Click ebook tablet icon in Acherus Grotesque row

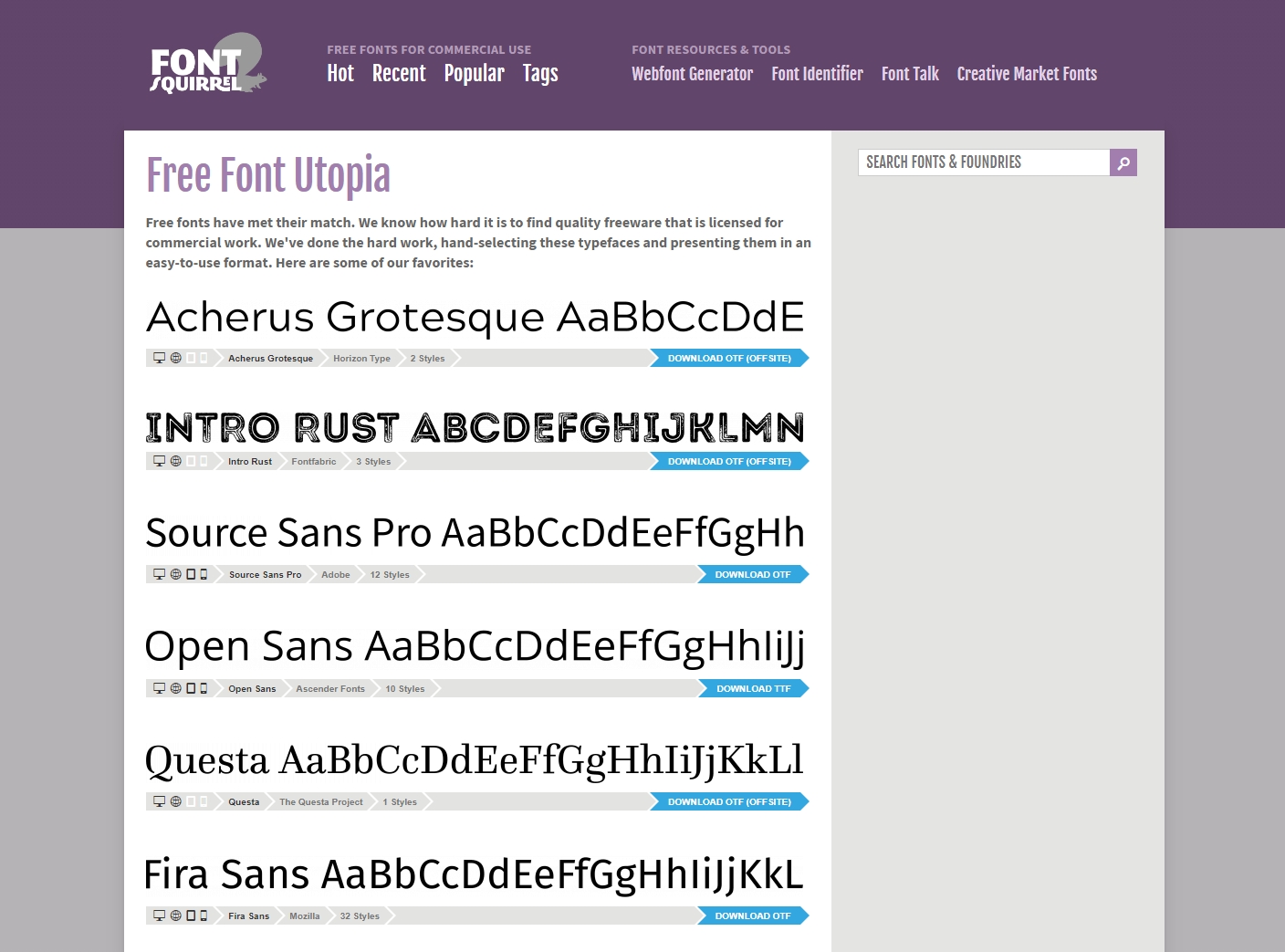[191, 358]
